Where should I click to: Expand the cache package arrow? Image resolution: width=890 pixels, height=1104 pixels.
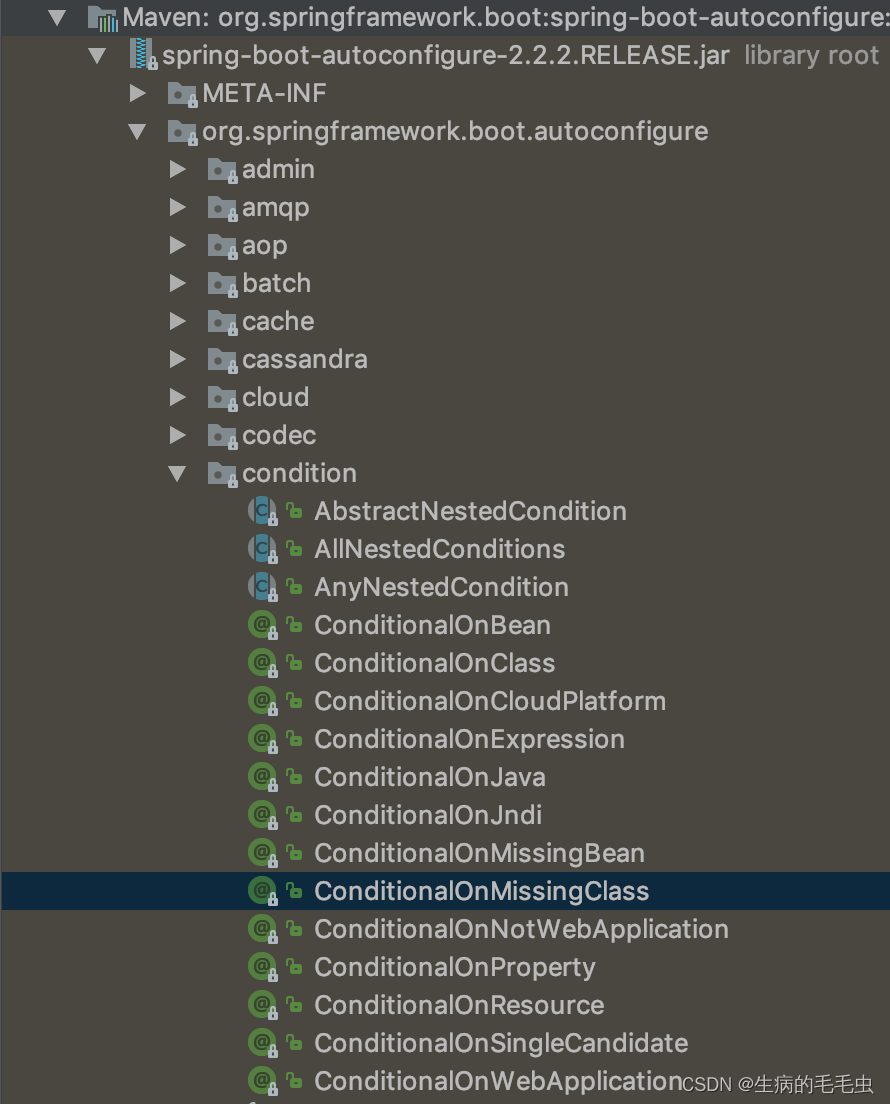[x=178, y=321]
